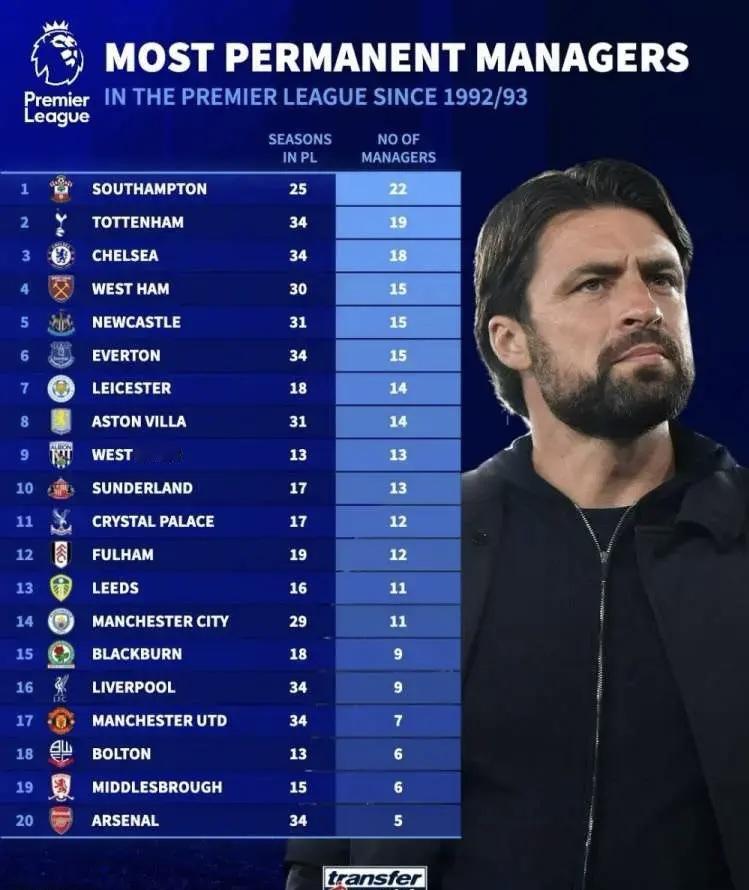Click the Crystal Palace team name
The width and height of the screenshot is (749, 890).
153,521
